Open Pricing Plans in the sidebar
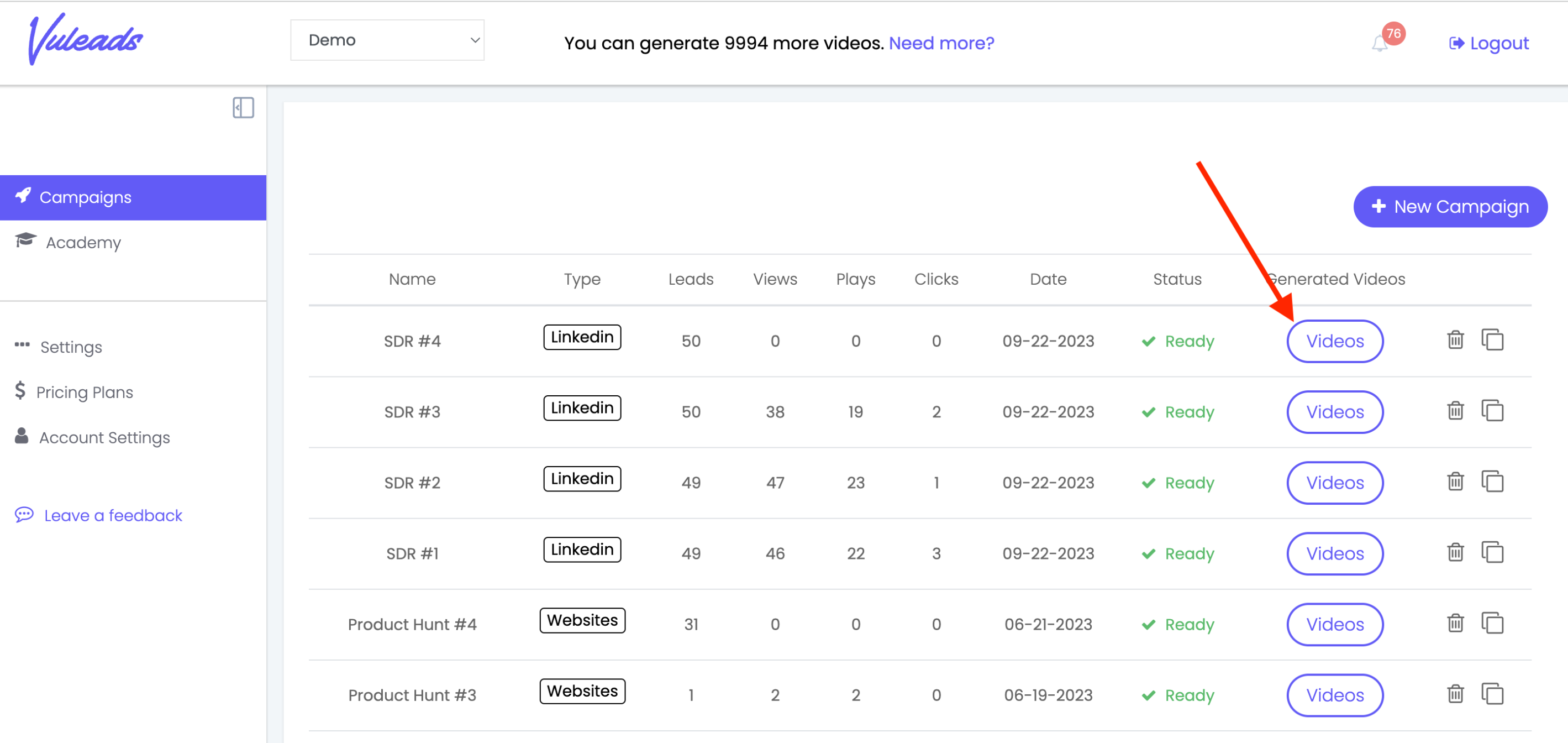 (73, 392)
